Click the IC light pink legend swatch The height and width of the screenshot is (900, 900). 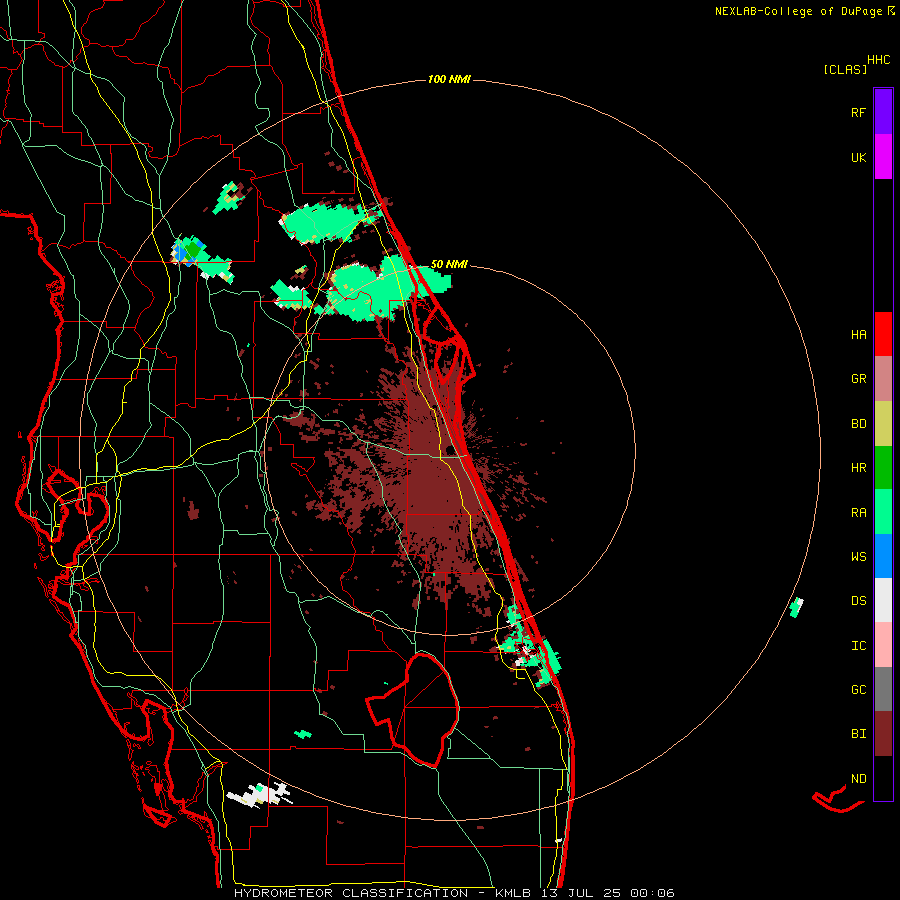click(x=883, y=645)
